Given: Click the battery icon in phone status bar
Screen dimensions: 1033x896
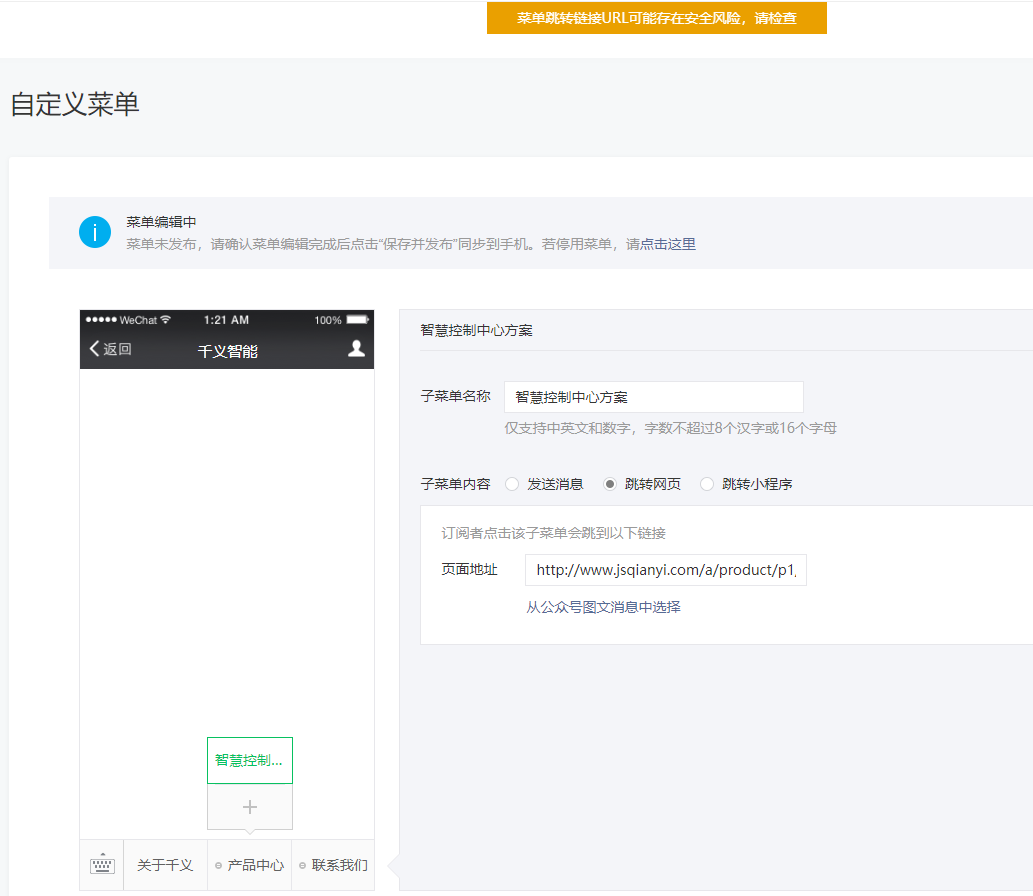Looking at the screenshot, I should coord(358,320).
